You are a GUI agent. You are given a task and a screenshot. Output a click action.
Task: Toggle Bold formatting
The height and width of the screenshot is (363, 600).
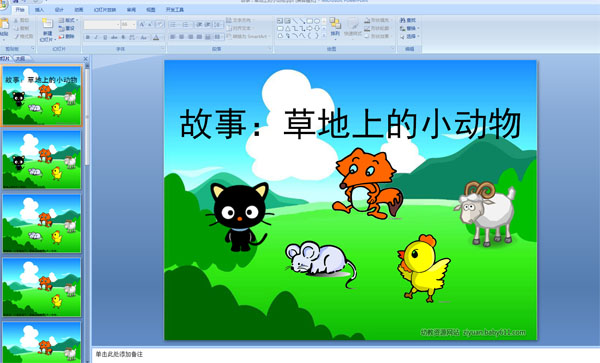[x=88, y=37]
